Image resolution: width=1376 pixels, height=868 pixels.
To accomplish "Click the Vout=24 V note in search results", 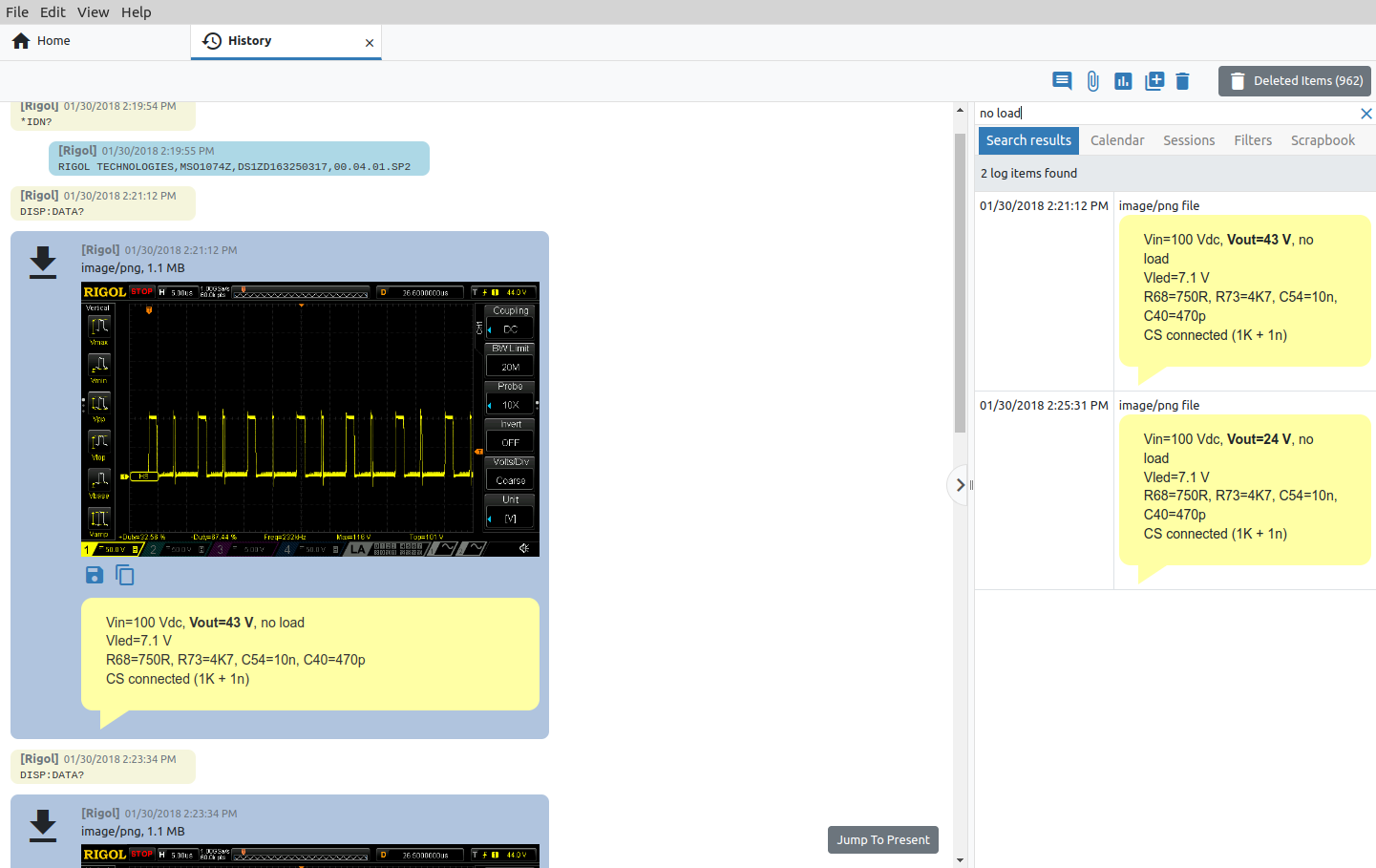I will pos(1244,490).
